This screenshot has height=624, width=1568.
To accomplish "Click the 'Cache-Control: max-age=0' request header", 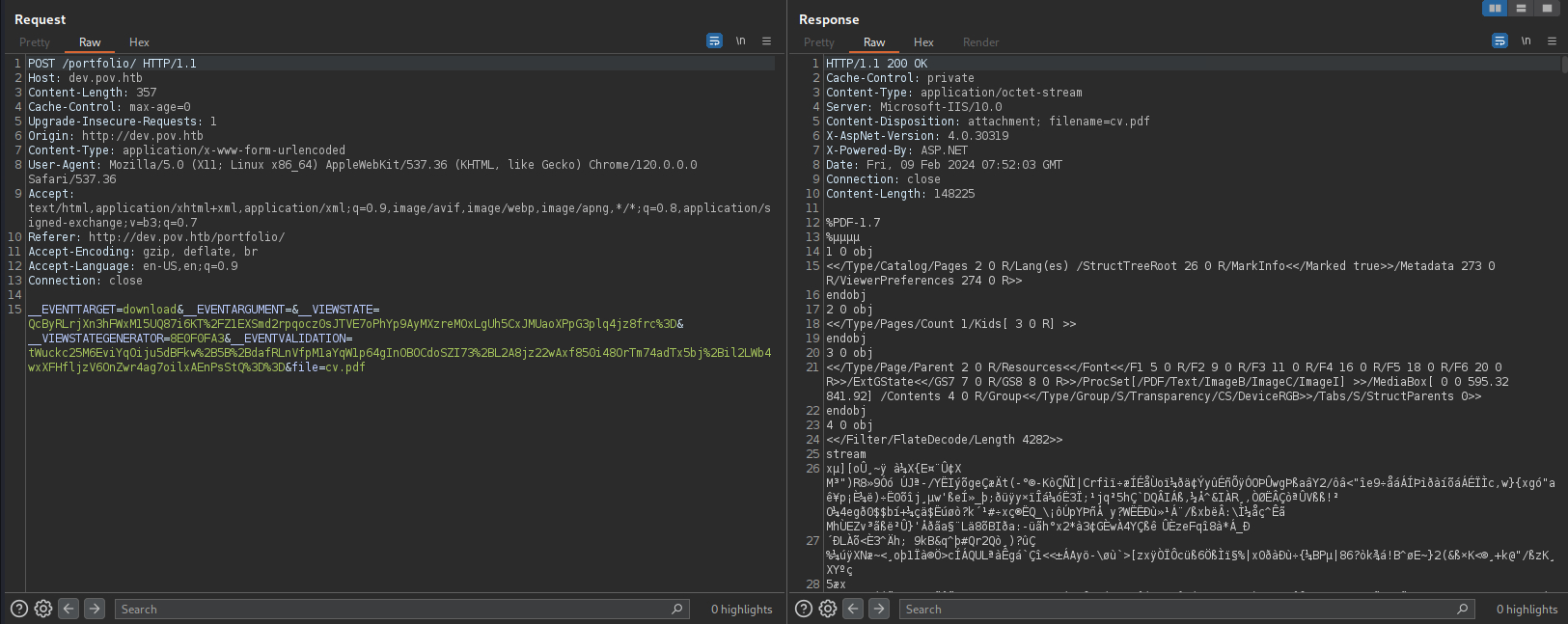I will click(109, 107).
